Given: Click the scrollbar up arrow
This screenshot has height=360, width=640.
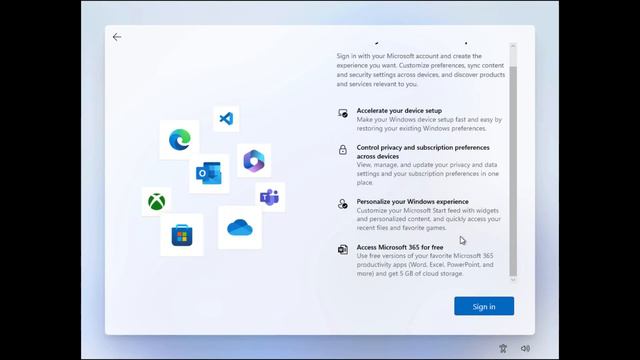Looking at the screenshot, I should pyautogui.click(x=513, y=46).
